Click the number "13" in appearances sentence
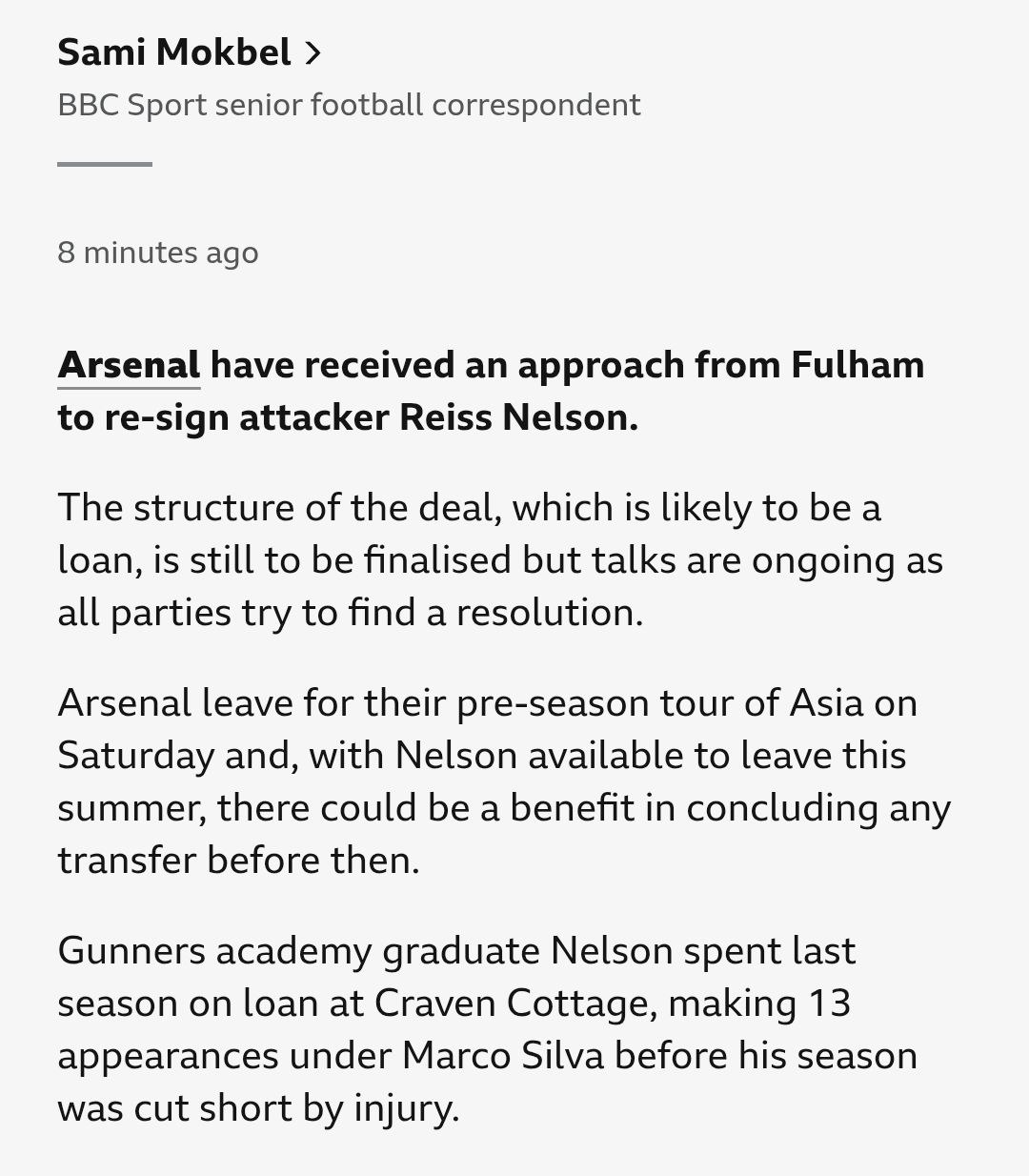This screenshot has width=1029, height=1176. 826,1004
